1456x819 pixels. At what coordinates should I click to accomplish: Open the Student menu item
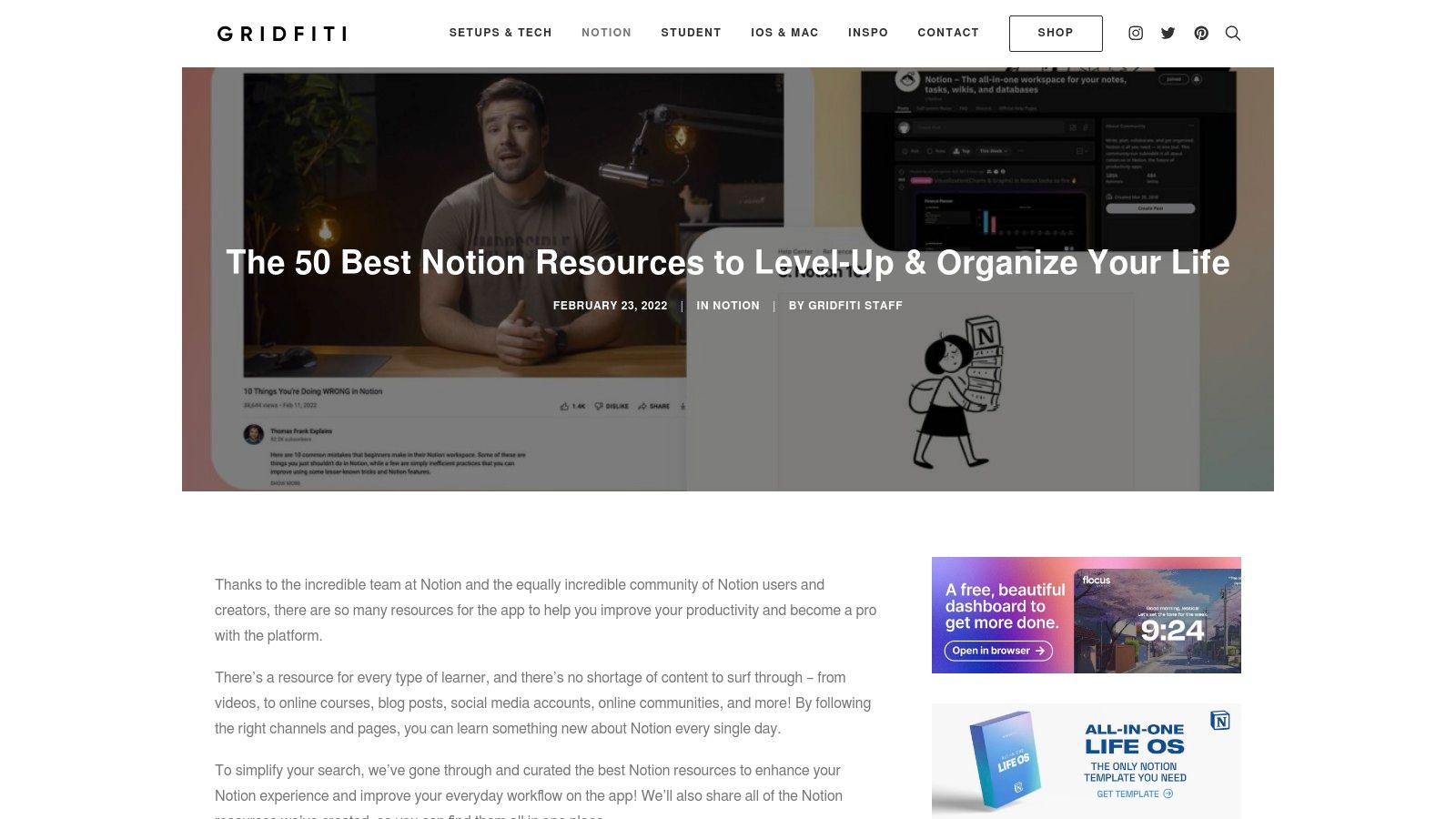[691, 33]
